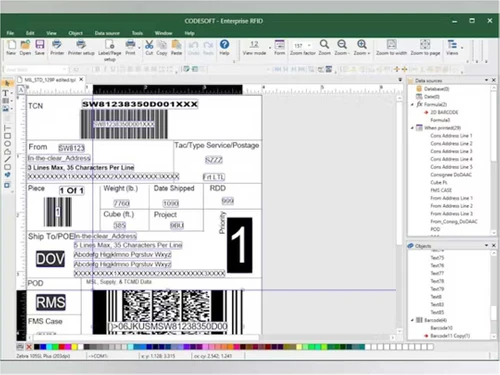Open the View menu
This screenshot has height=375, width=500.
tap(51, 33)
